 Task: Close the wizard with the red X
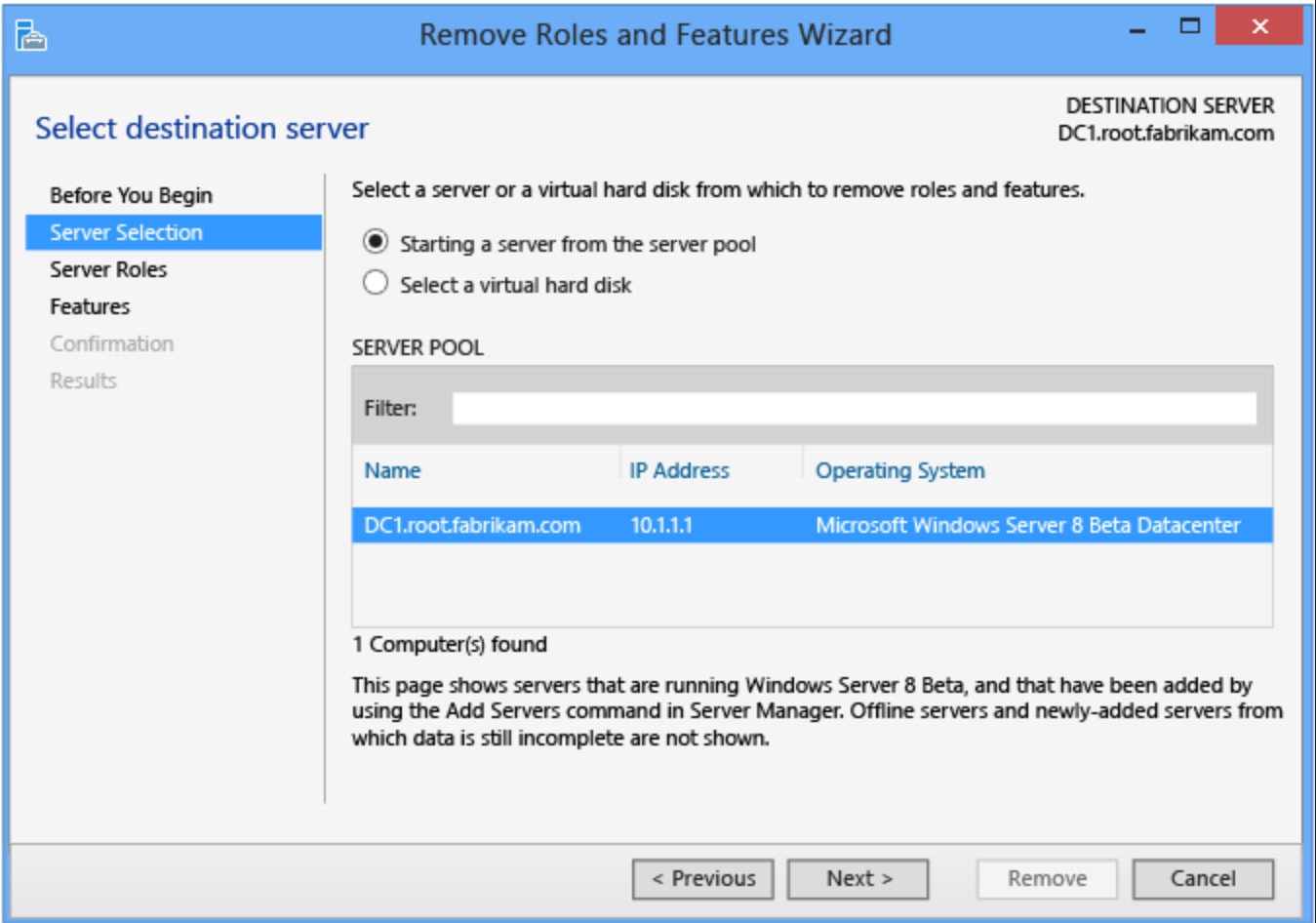point(1258,26)
